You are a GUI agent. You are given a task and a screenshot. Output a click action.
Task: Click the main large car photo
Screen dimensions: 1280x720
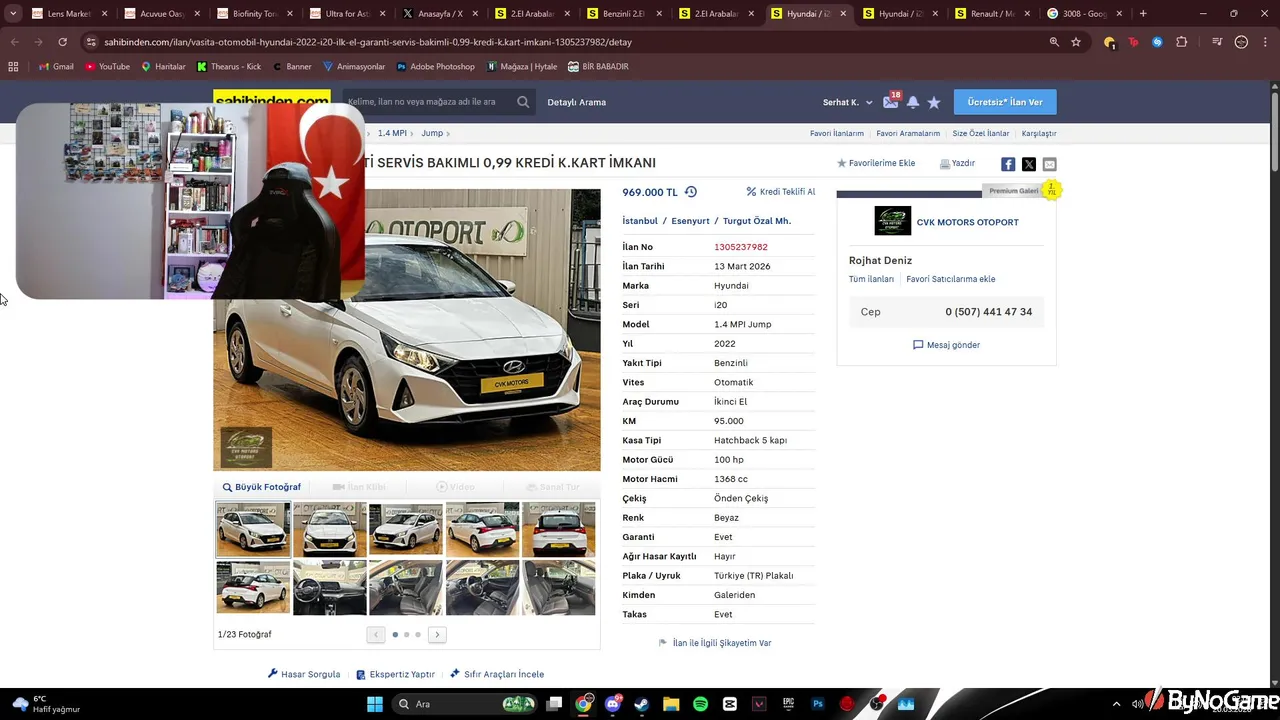(407, 330)
